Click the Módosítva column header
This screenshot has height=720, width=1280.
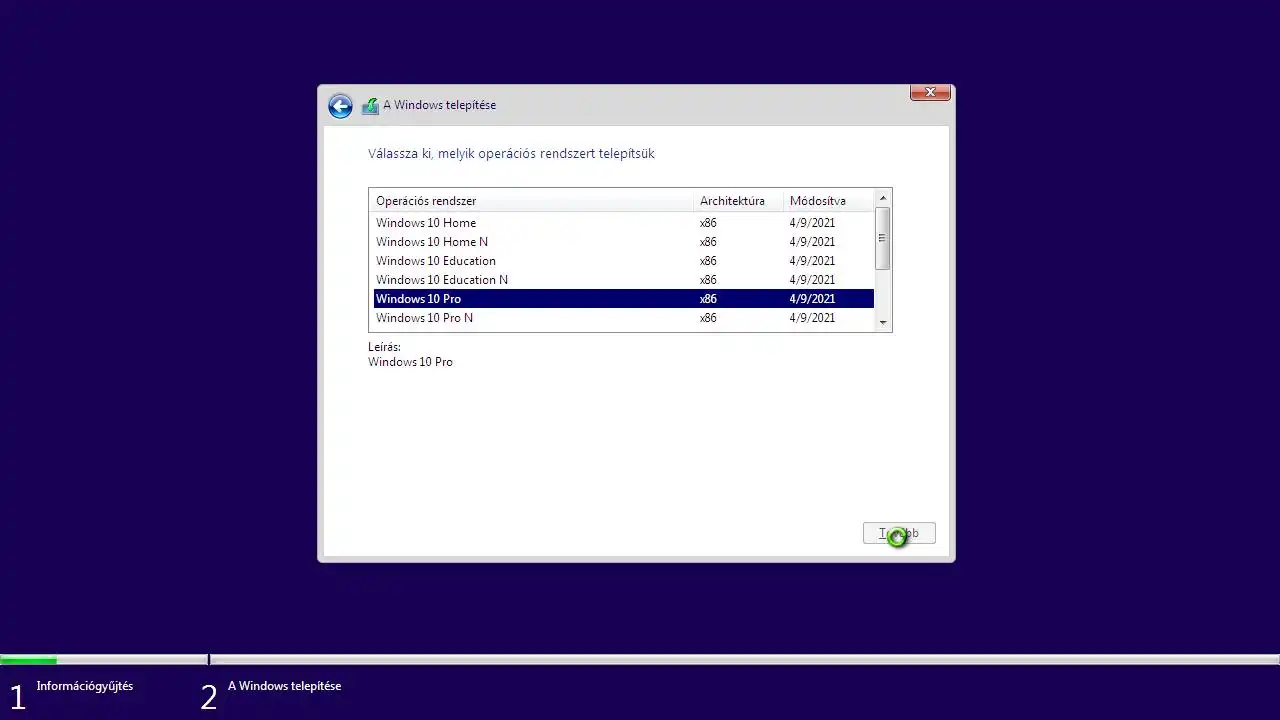click(x=828, y=201)
